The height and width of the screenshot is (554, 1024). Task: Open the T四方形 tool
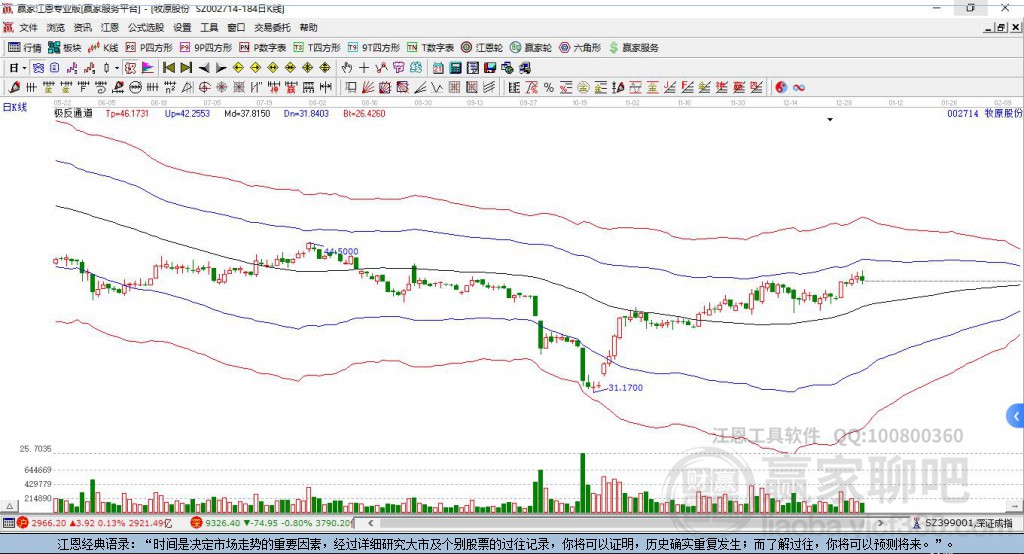click(317, 48)
